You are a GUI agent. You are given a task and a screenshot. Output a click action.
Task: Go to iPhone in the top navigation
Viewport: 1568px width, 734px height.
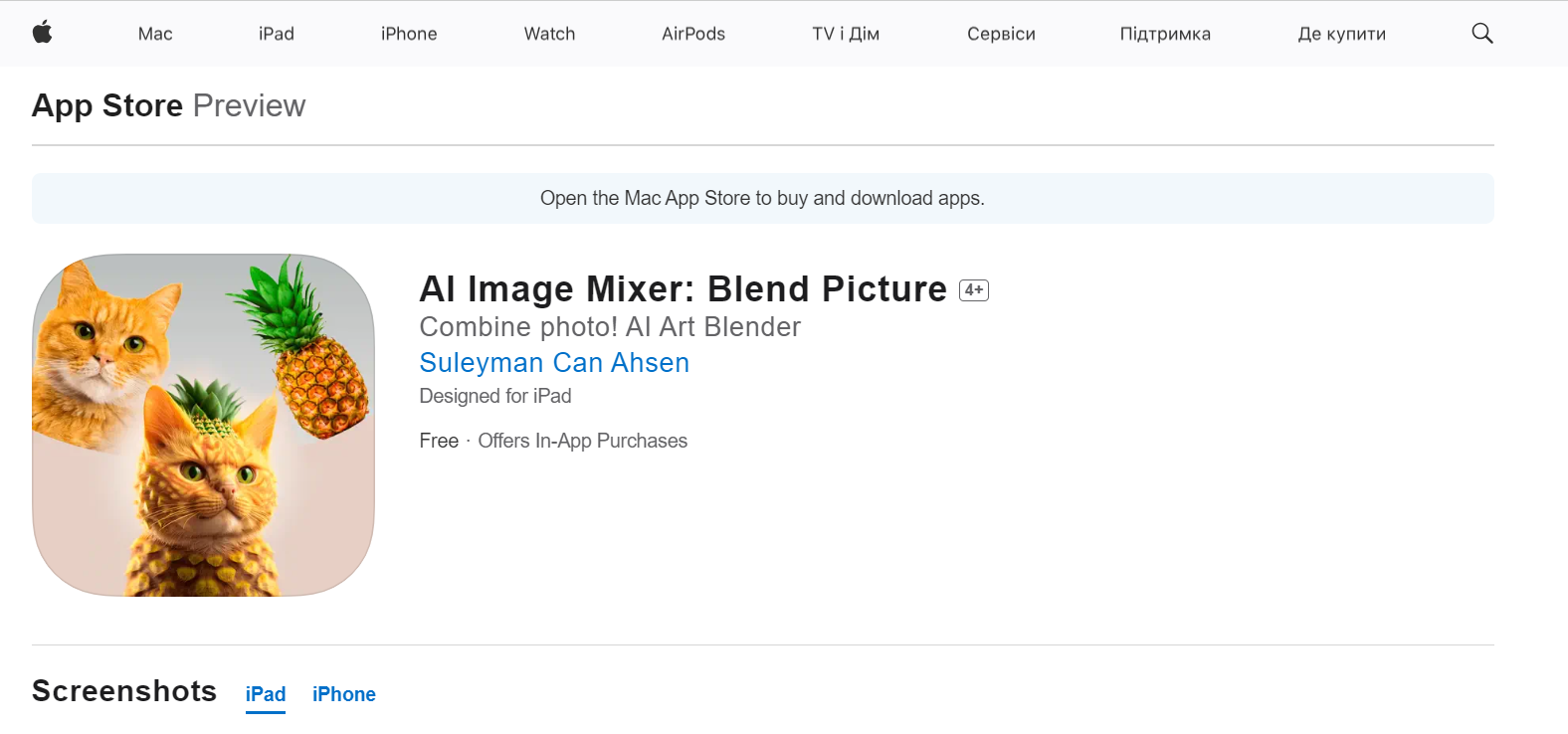[409, 34]
